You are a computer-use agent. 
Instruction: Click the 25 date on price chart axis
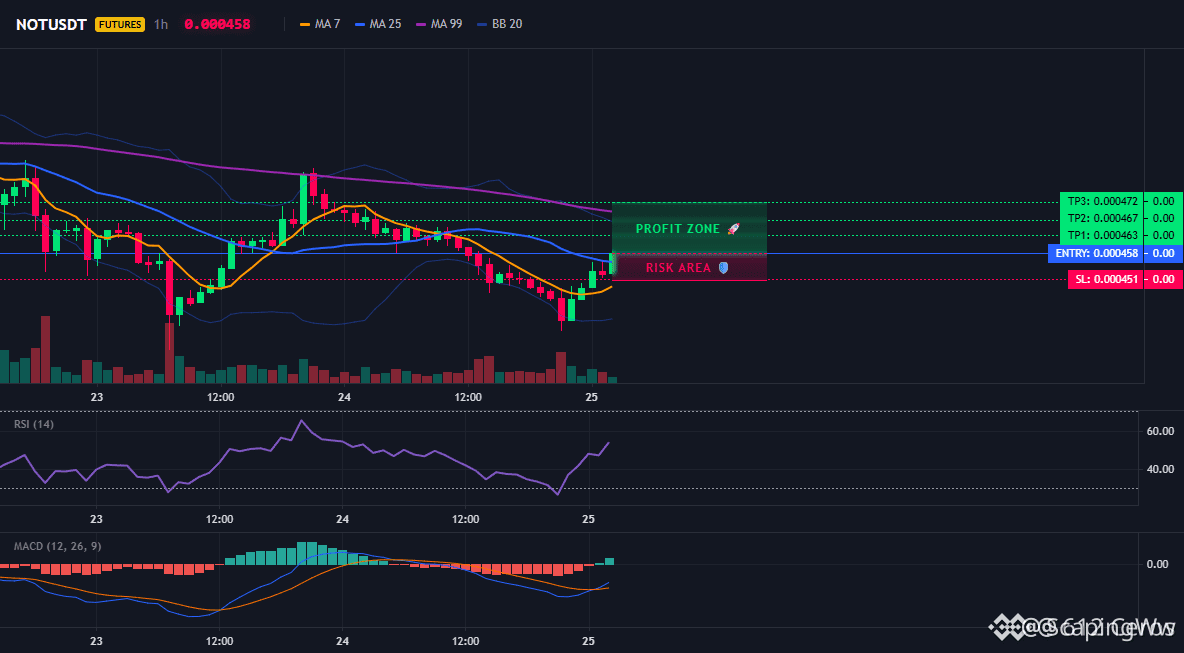click(x=591, y=397)
